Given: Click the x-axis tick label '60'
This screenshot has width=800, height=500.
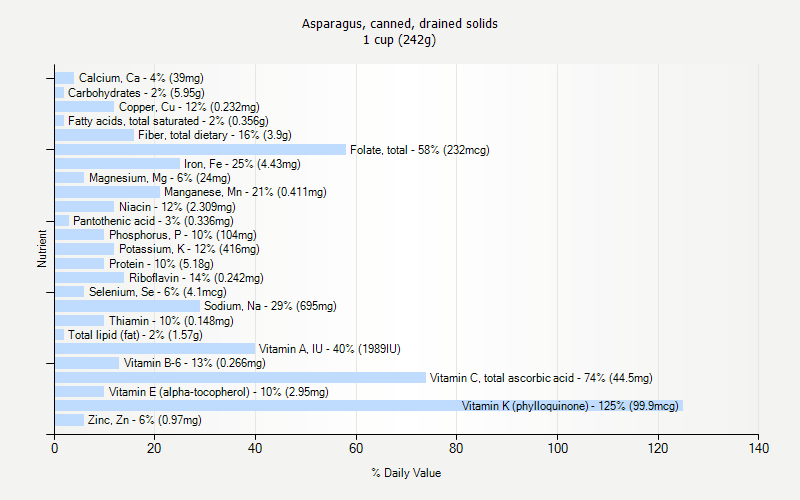Looking at the screenshot, I should pyautogui.click(x=356, y=448).
